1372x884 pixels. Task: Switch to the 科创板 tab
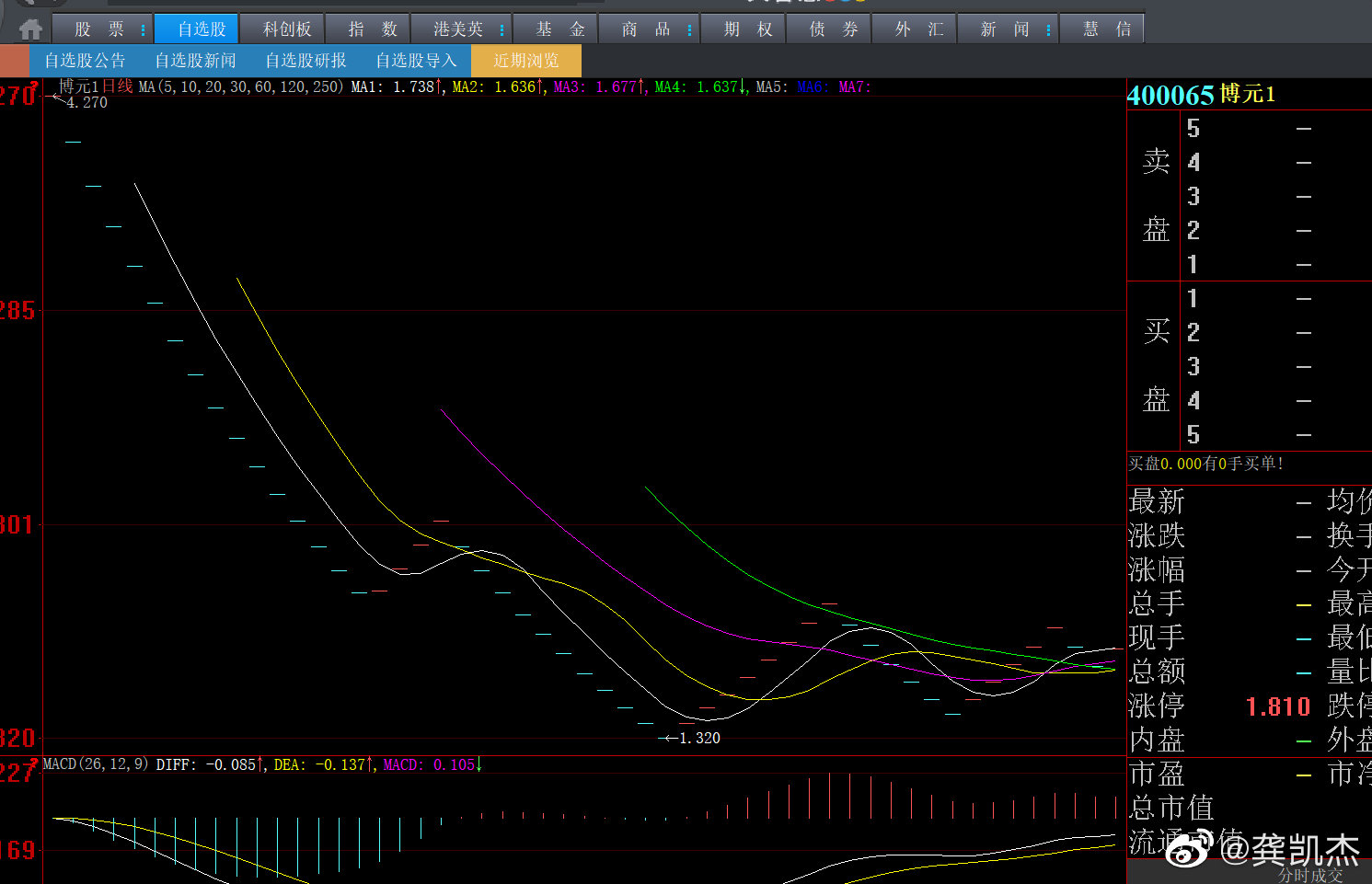[287, 29]
